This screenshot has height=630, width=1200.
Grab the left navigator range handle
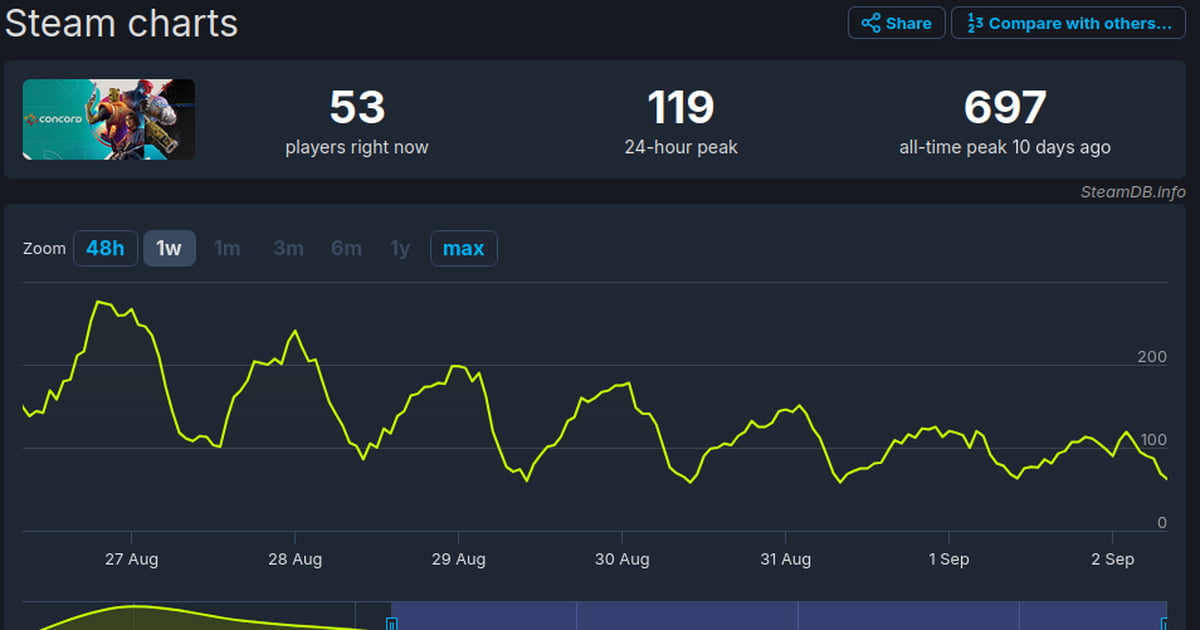tap(391, 624)
